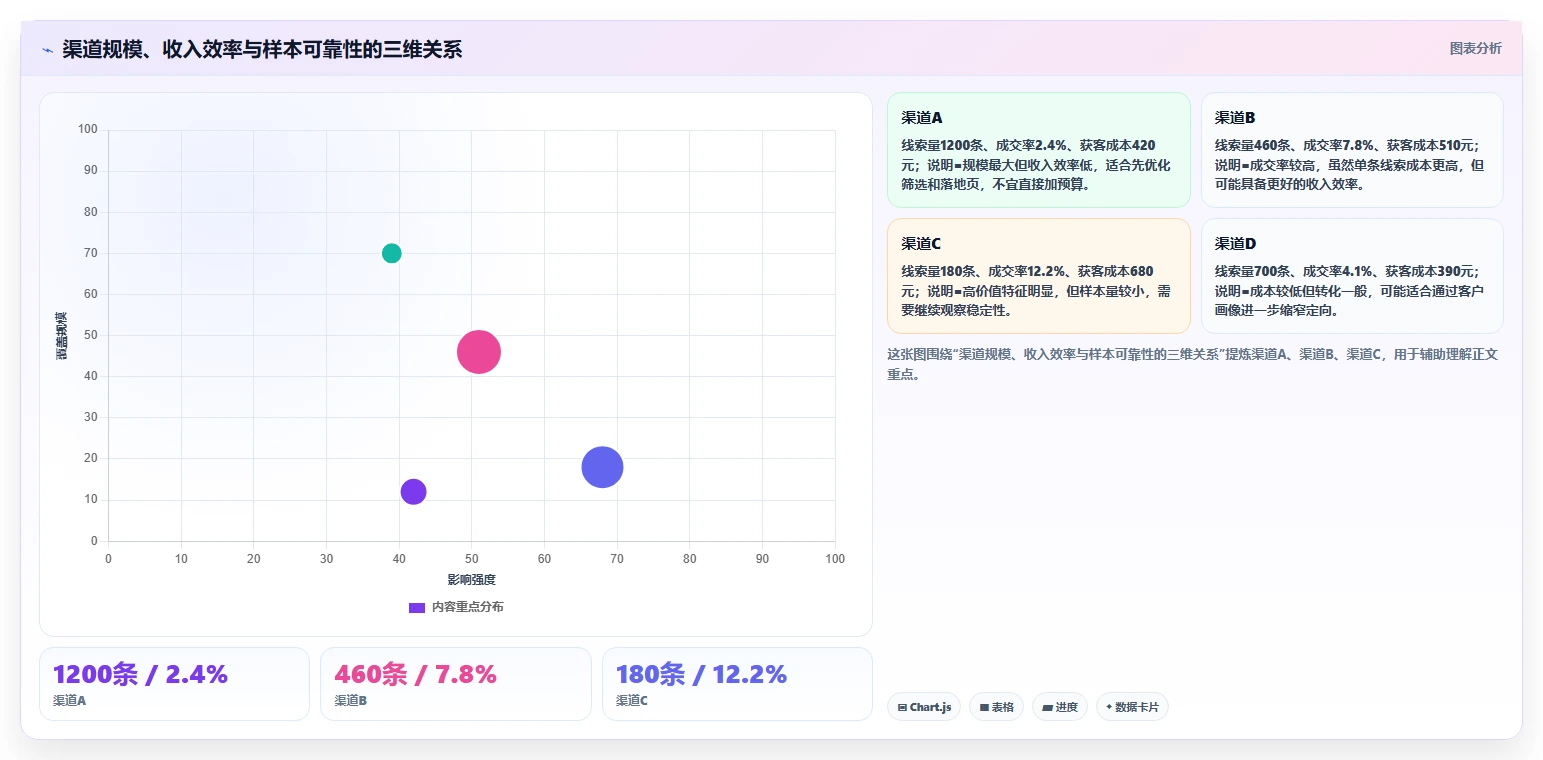Click the 数据卡片 tag chip
Screen dimensions: 1543x760
click(1132, 707)
